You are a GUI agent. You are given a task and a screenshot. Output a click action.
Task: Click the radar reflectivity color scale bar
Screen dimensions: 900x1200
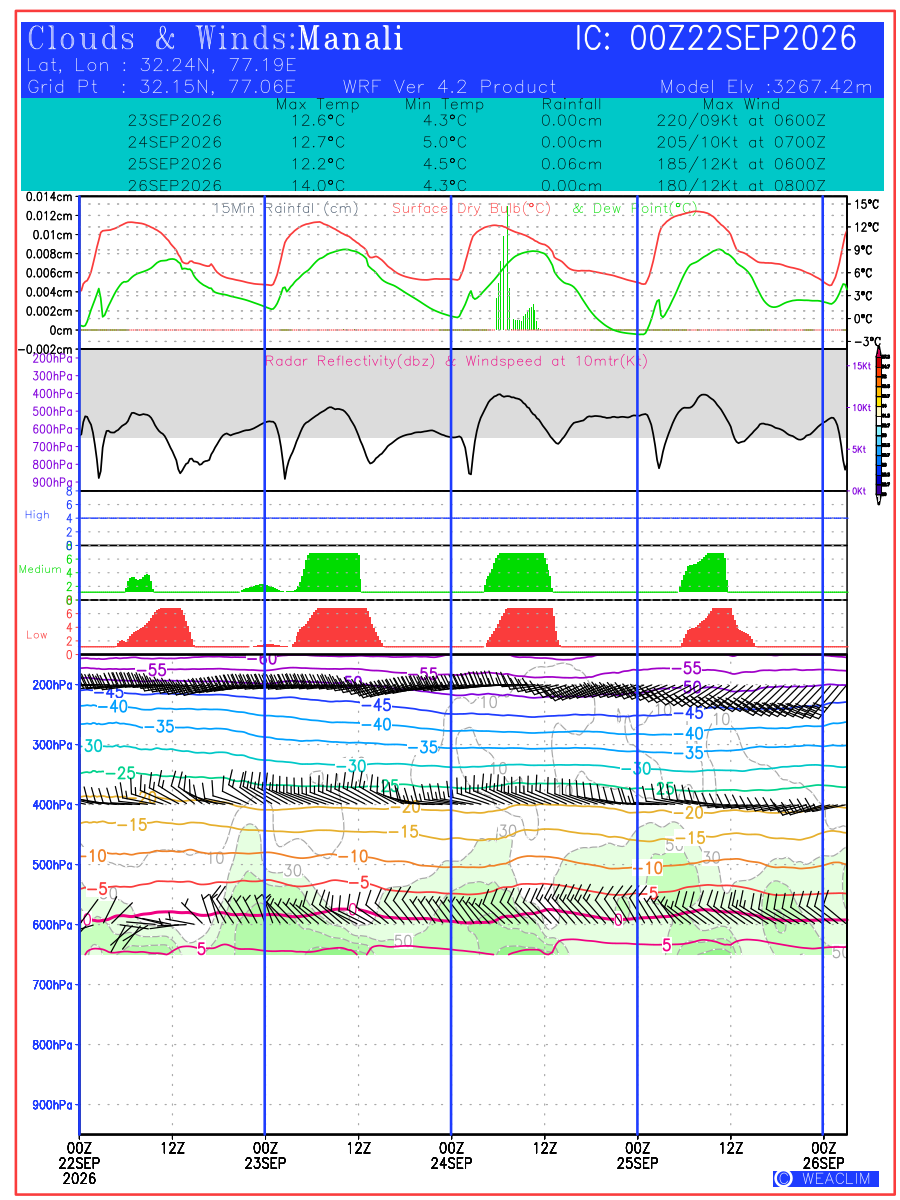(880, 421)
